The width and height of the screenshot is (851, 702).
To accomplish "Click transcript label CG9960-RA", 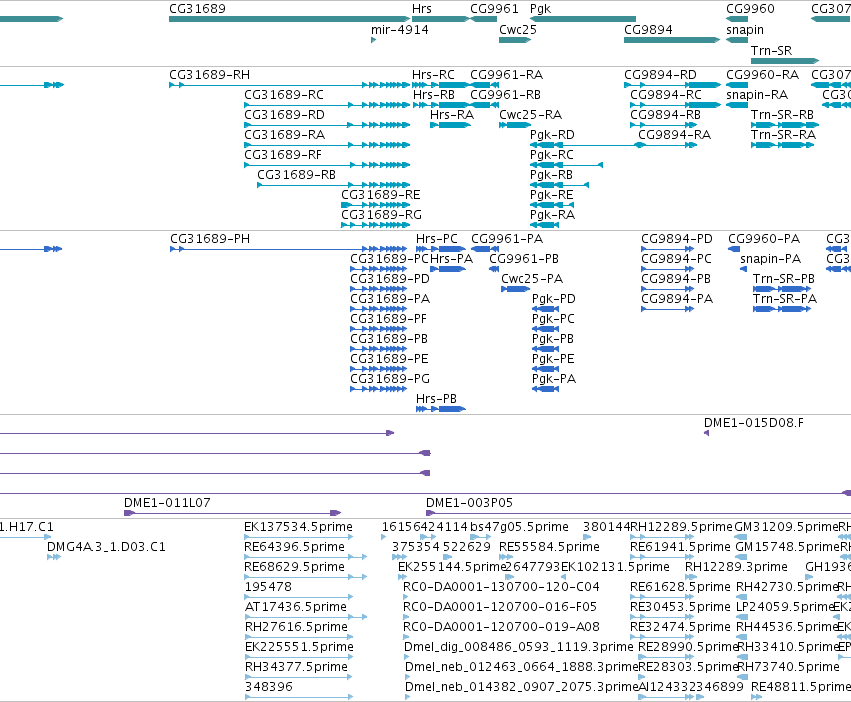I will pyautogui.click(x=763, y=75).
